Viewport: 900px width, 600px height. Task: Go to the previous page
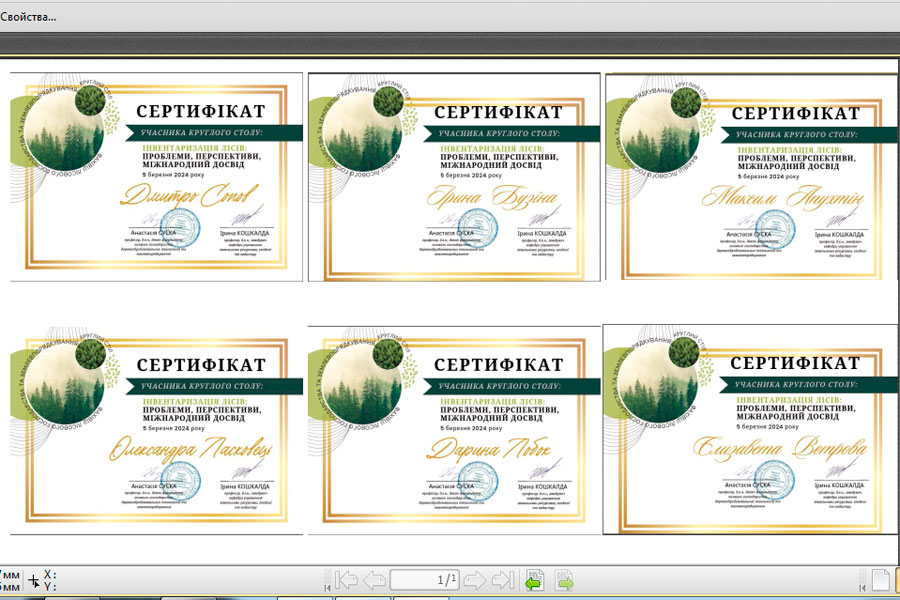(374, 580)
